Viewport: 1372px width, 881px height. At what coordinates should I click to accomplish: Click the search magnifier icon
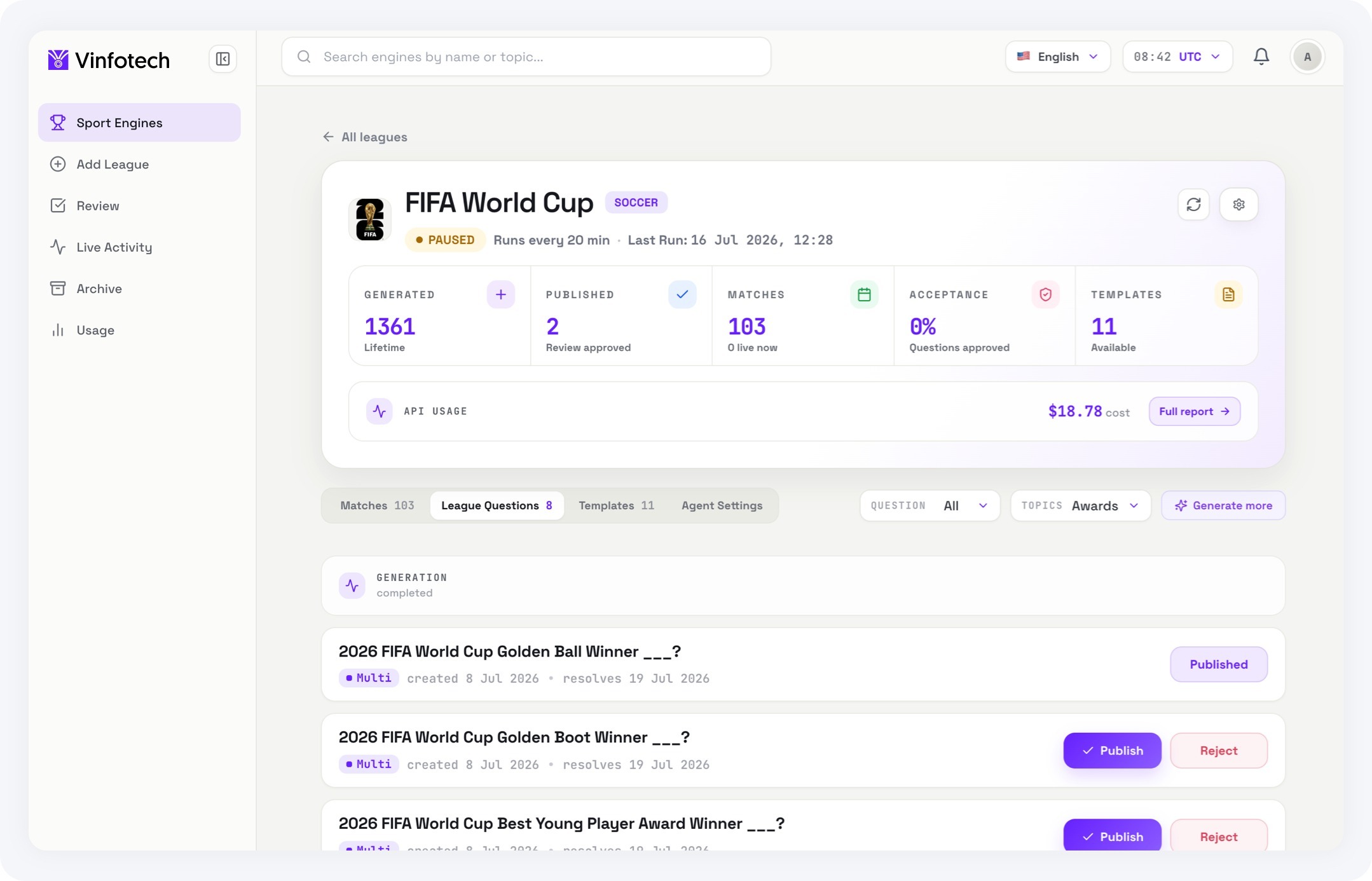304,57
